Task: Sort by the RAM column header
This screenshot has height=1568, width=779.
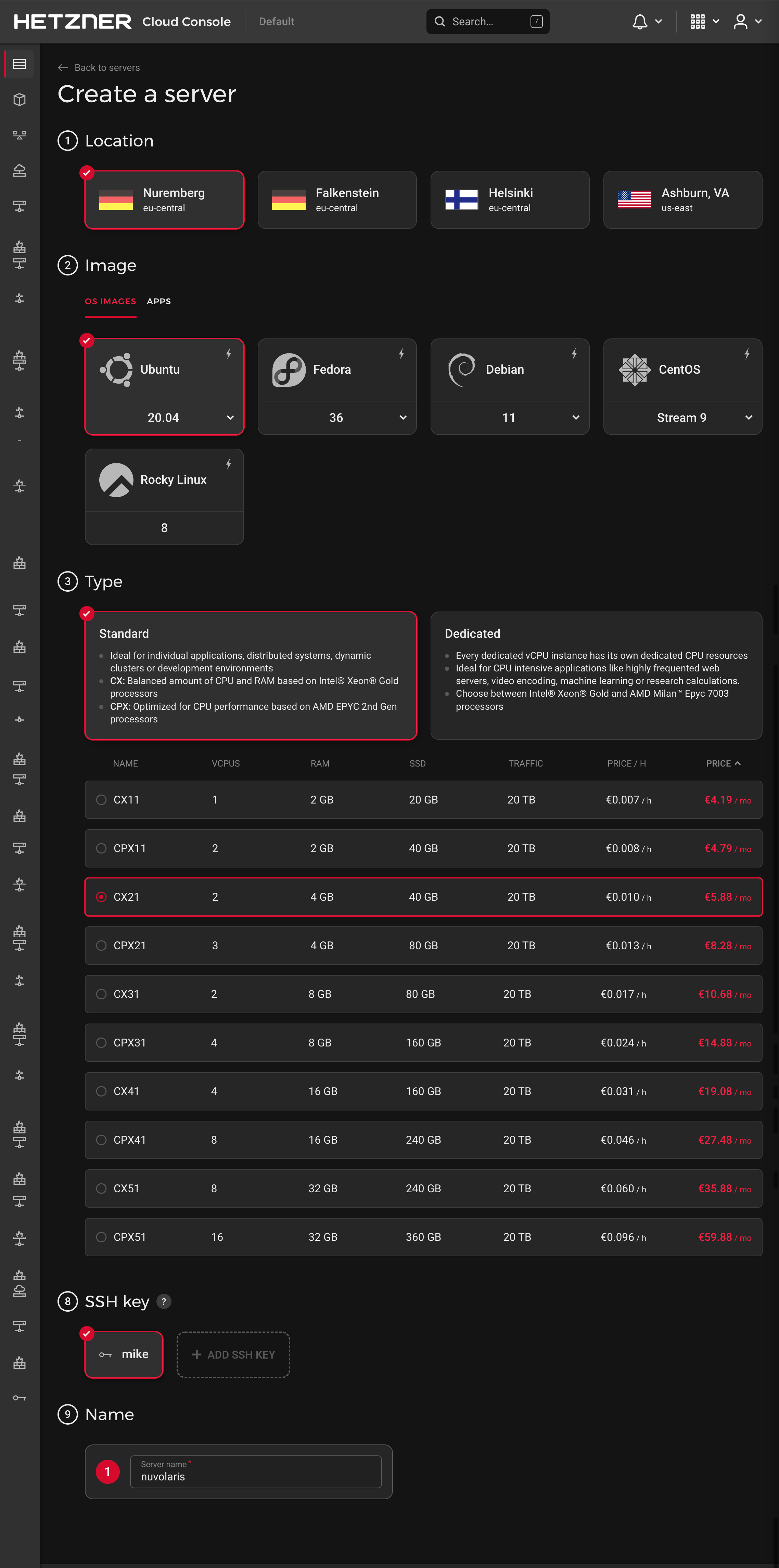Action: click(320, 763)
